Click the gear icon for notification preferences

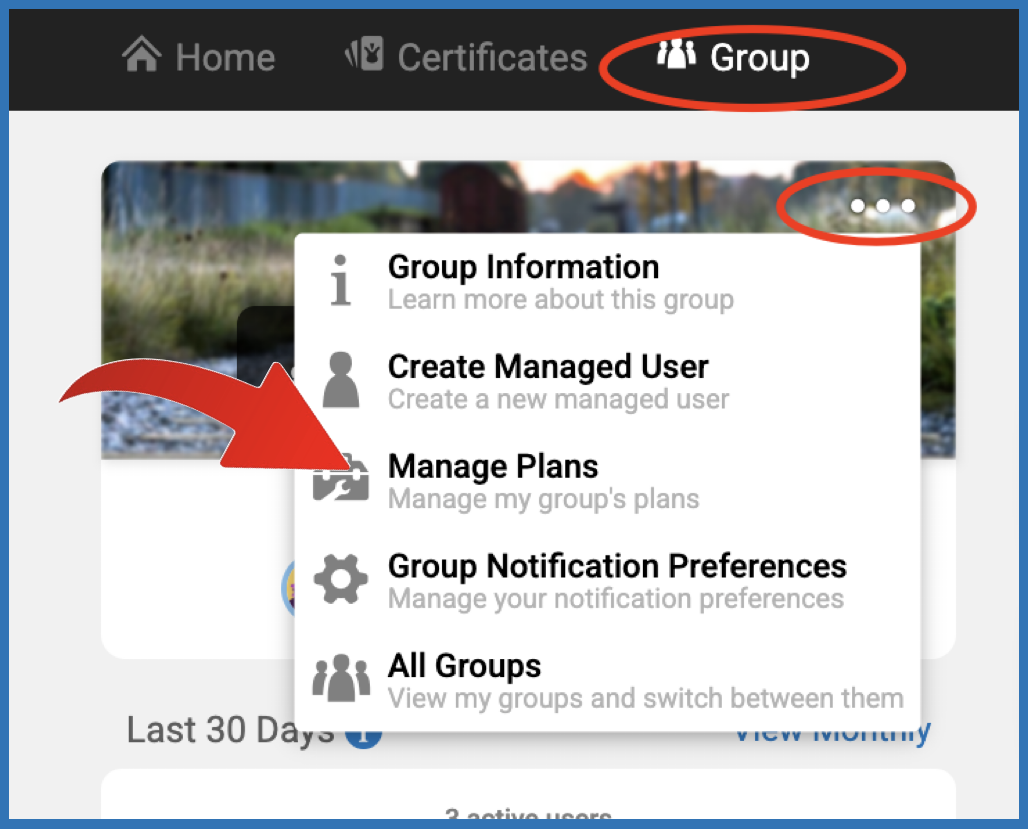coord(341,581)
